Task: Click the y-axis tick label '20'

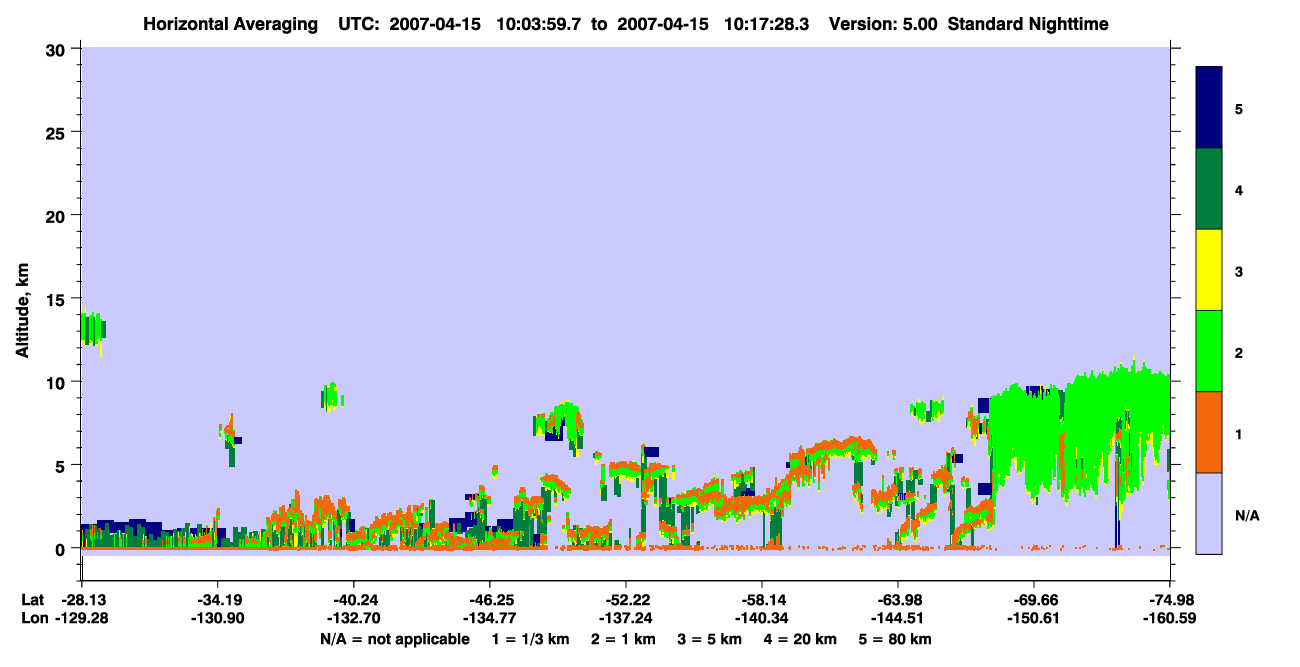Action: (58, 215)
